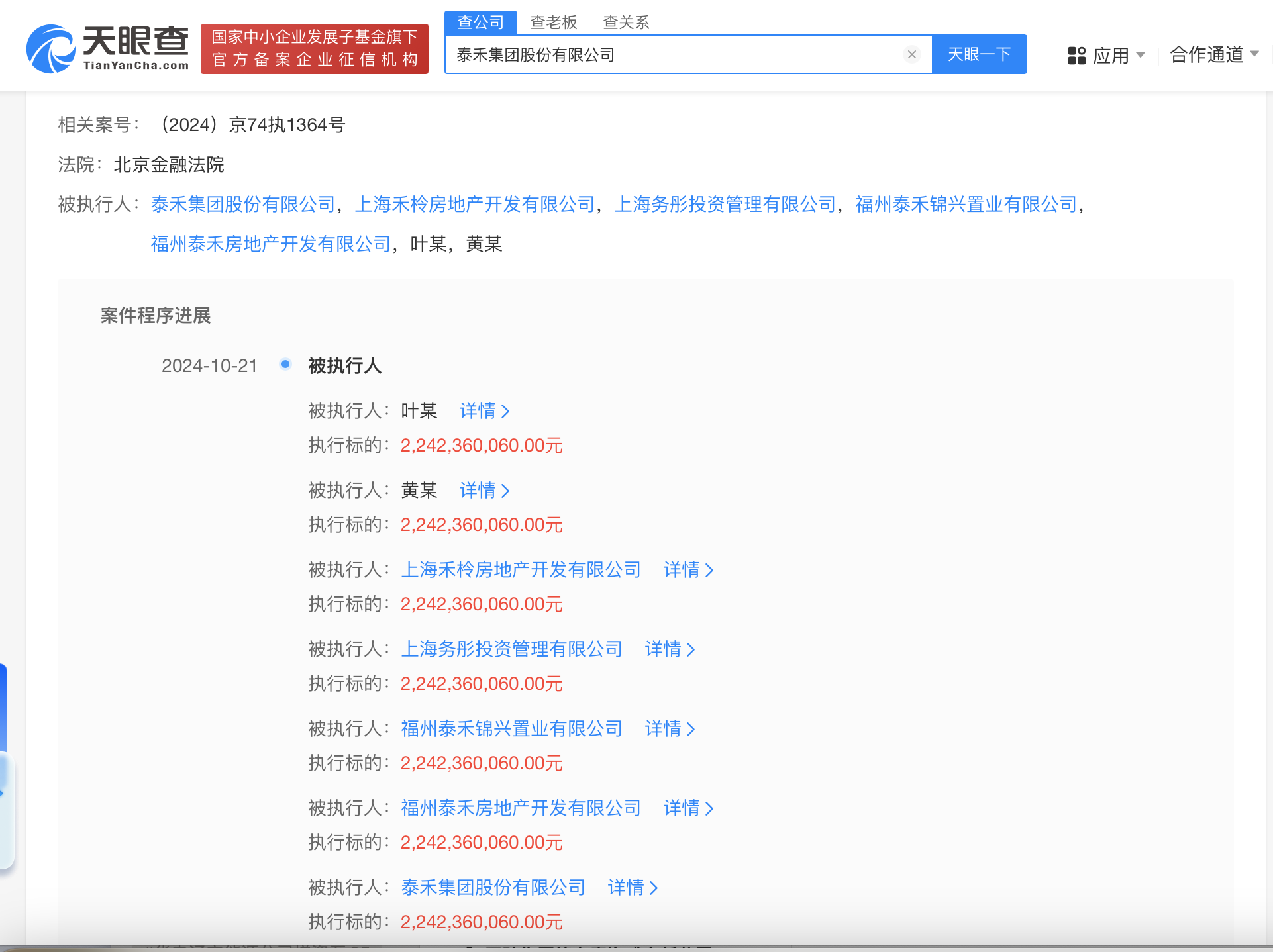Image resolution: width=1273 pixels, height=952 pixels.
Task: Click the TianYanCha logo
Action: pyautogui.click(x=107, y=49)
